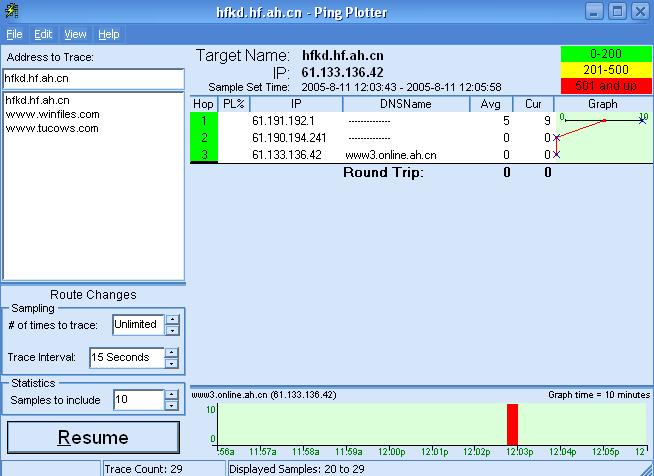Screen dimensions: 654x476
Task: Select www.tucows.com from address list
Action: click(x=52, y=128)
